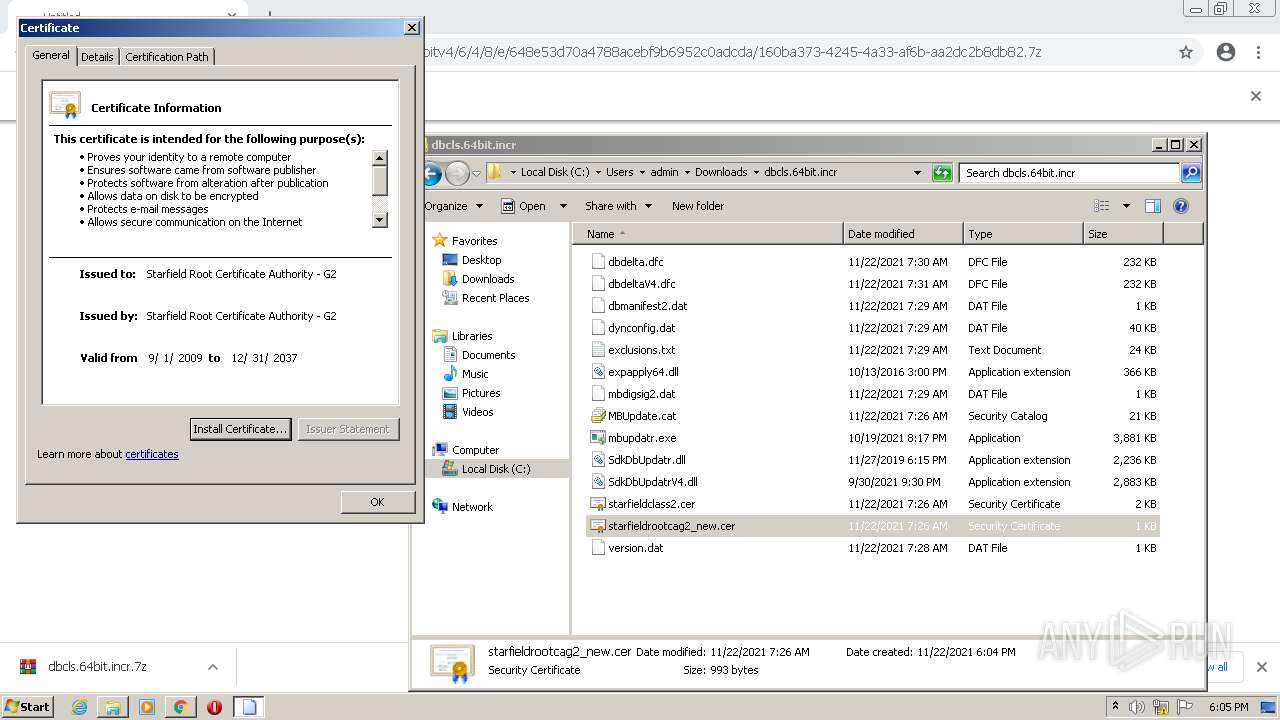1280x720 pixels.
Task: Click the refresh button beside address bar
Action: coord(942,173)
